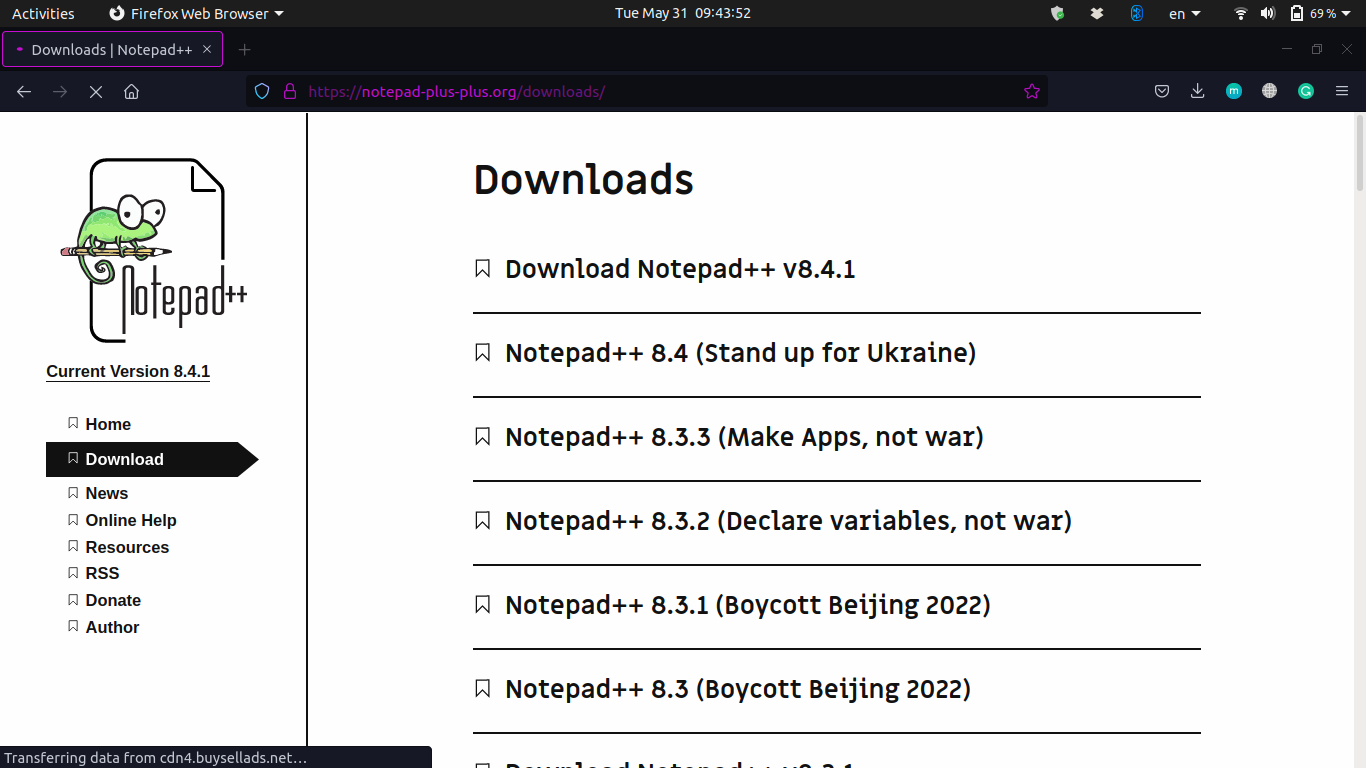Open the en keyboard layout dropdown

click(1181, 13)
